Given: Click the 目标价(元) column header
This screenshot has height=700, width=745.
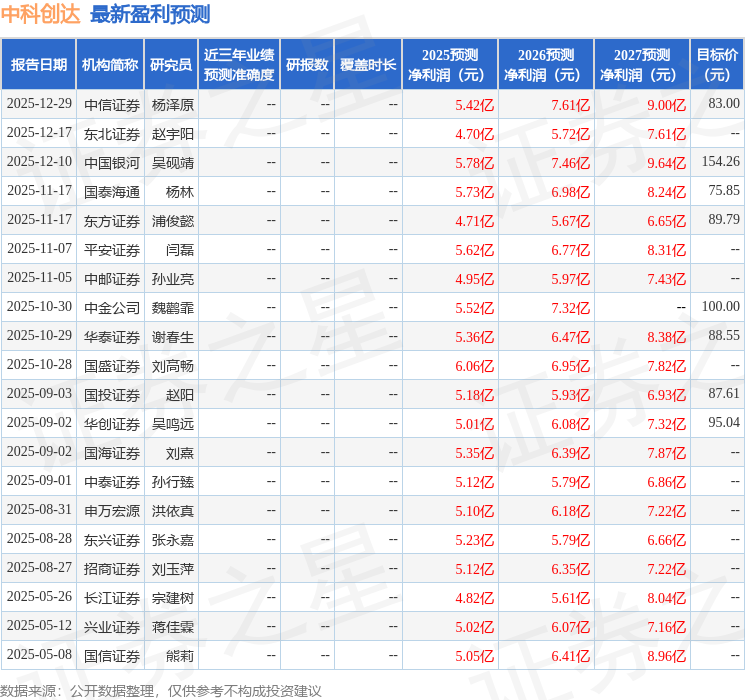Looking at the screenshot, I should [717, 65].
